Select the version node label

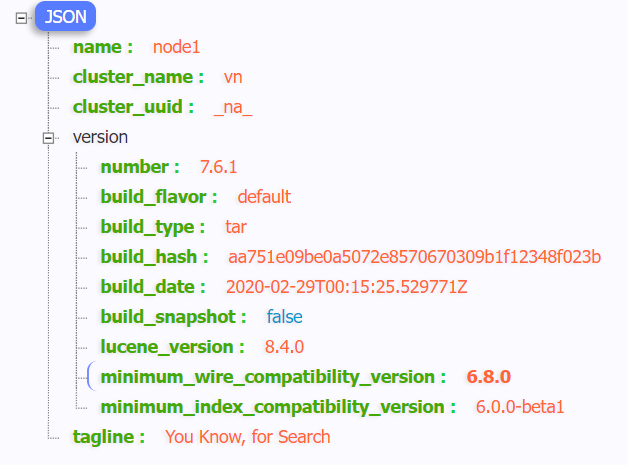click(x=100, y=137)
